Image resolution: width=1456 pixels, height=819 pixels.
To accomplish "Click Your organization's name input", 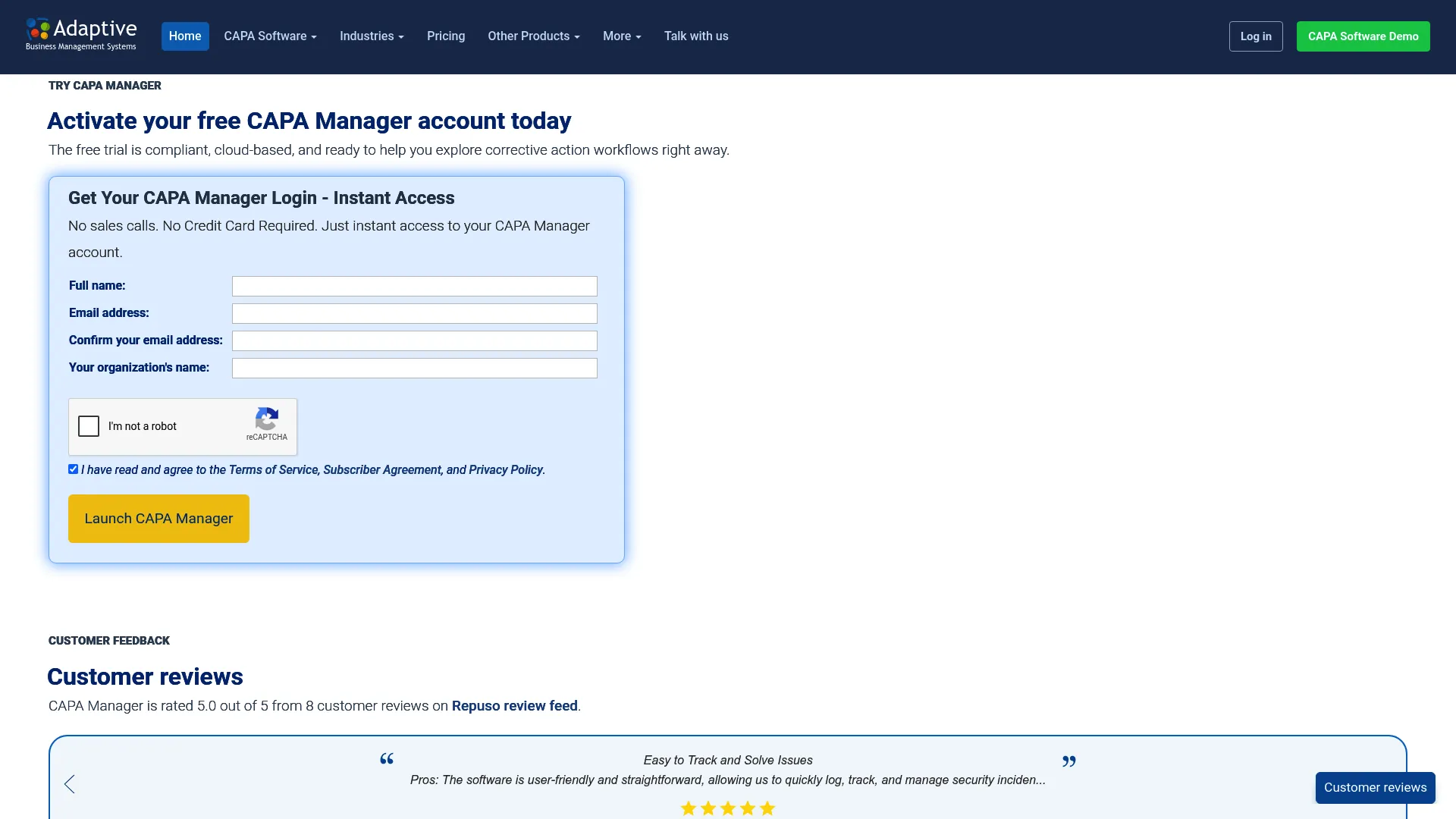I will point(415,368).
